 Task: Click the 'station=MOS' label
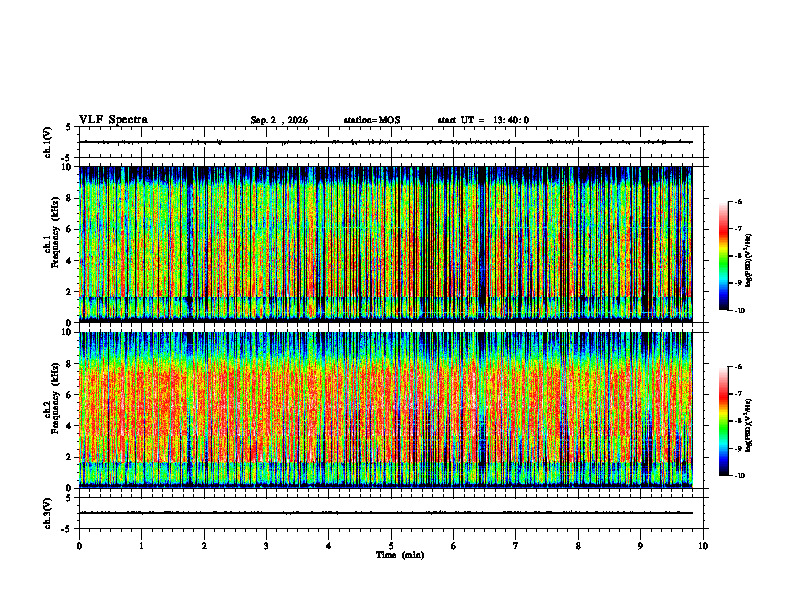pos(372,120)
